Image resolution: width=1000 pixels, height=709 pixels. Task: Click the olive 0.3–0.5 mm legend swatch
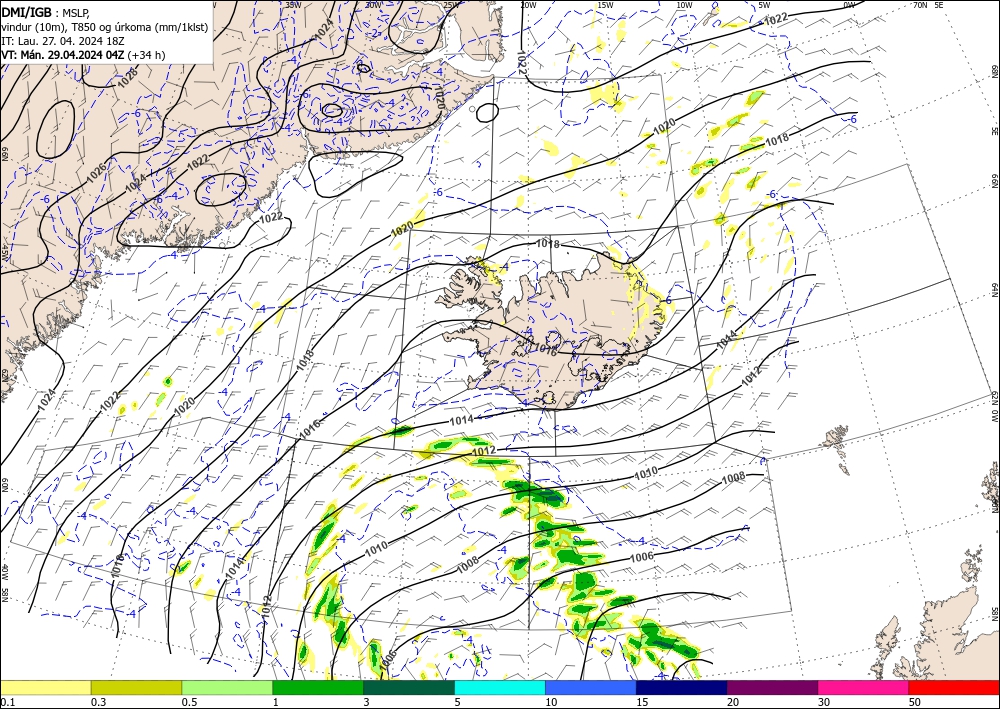tap(136, 687)
